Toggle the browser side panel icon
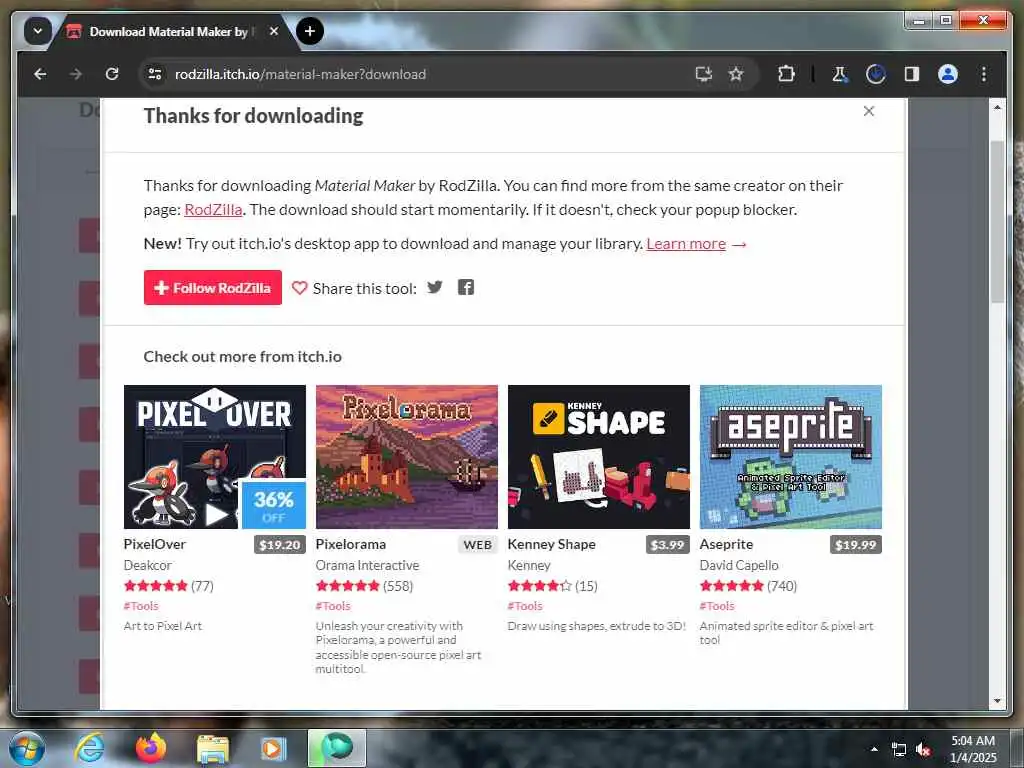 click(912, 74)
